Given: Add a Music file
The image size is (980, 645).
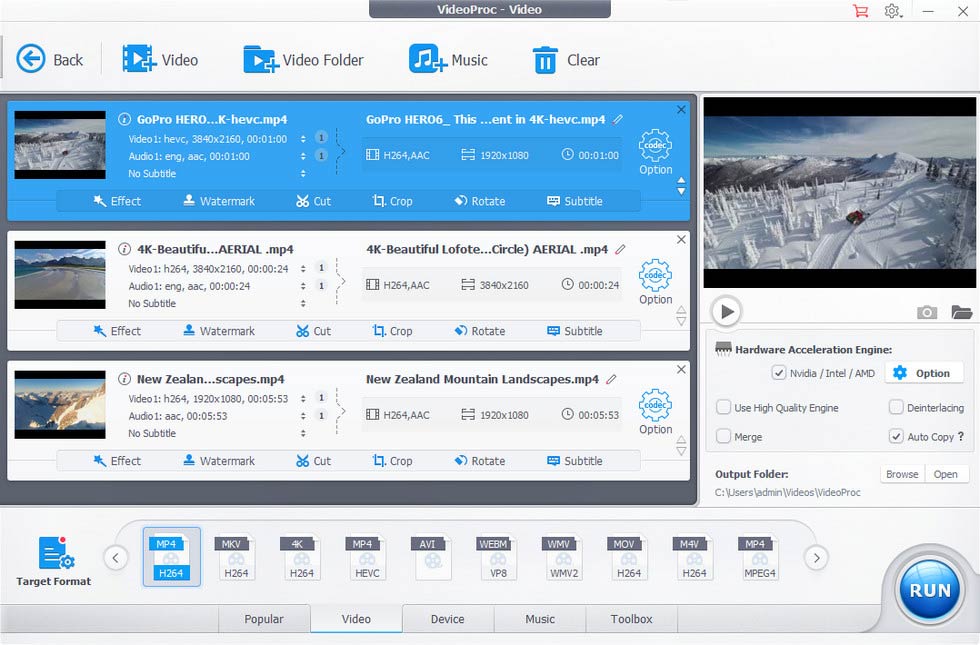Looking at the screenshot, I should coord(448,59).
